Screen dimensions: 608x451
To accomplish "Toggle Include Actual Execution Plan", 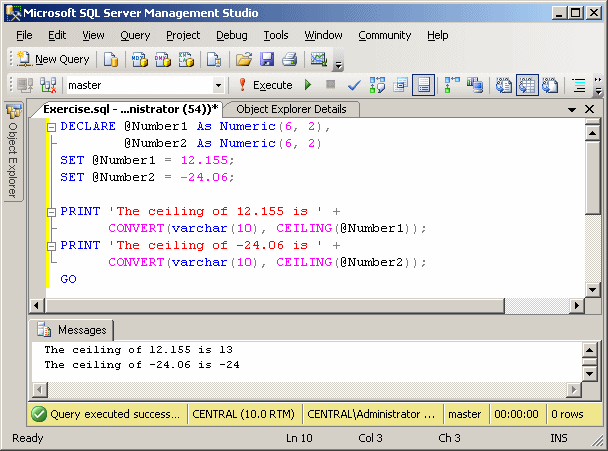I will [x=452, y=85].
